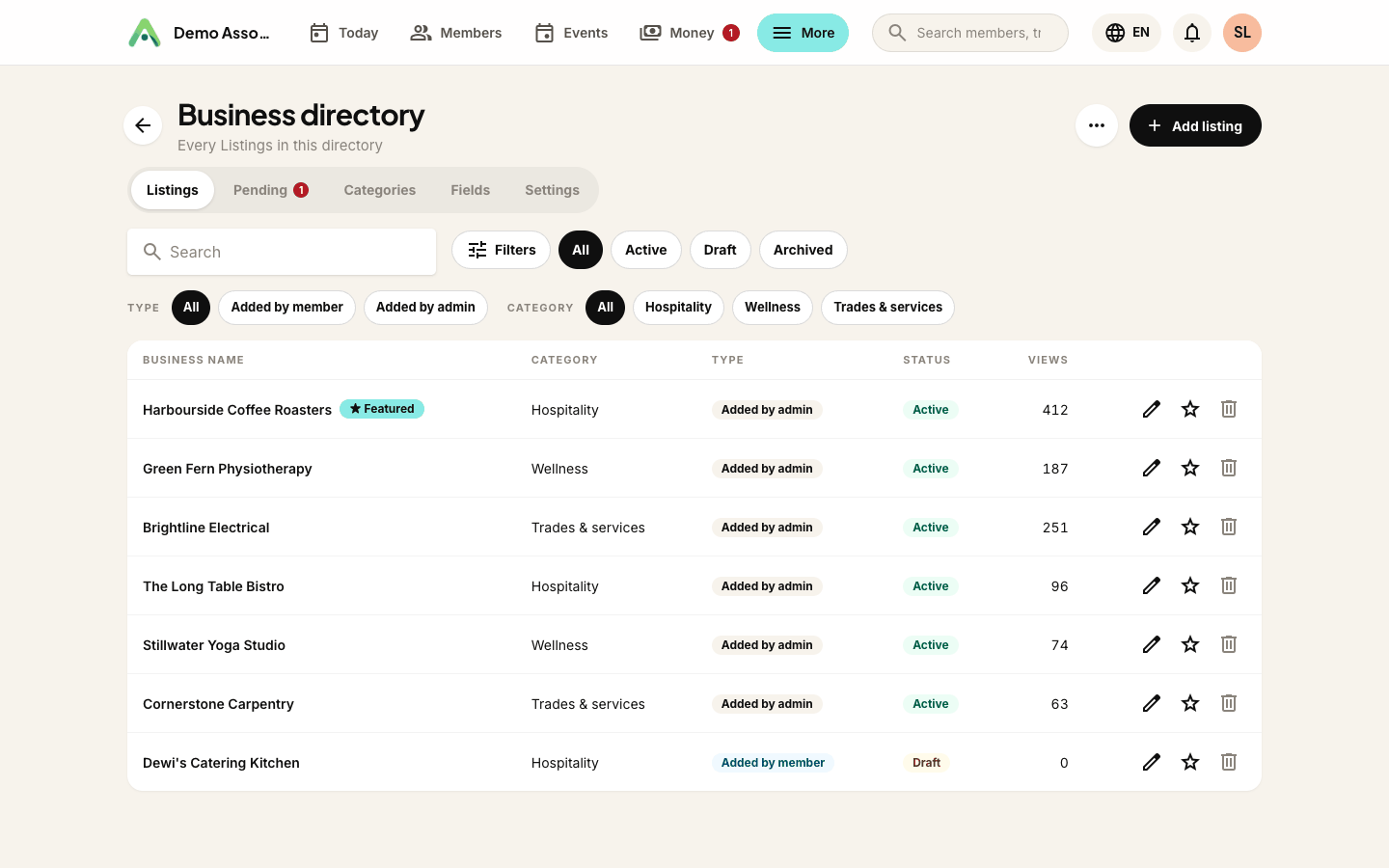
Task: Go to Money in top navigation
Action: coord(689,33)
